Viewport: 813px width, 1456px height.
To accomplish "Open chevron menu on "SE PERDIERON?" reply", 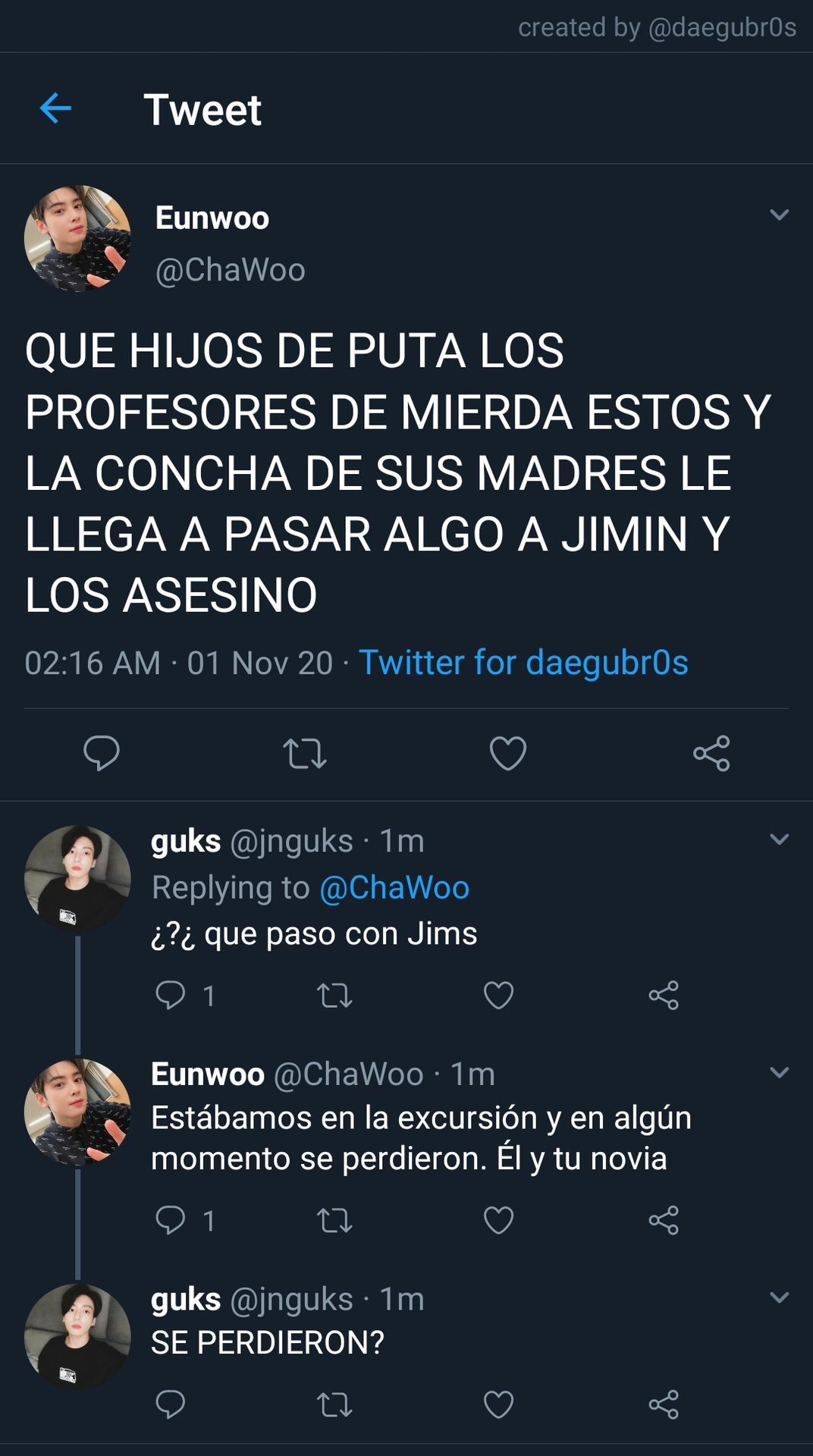I will 779,1297.
